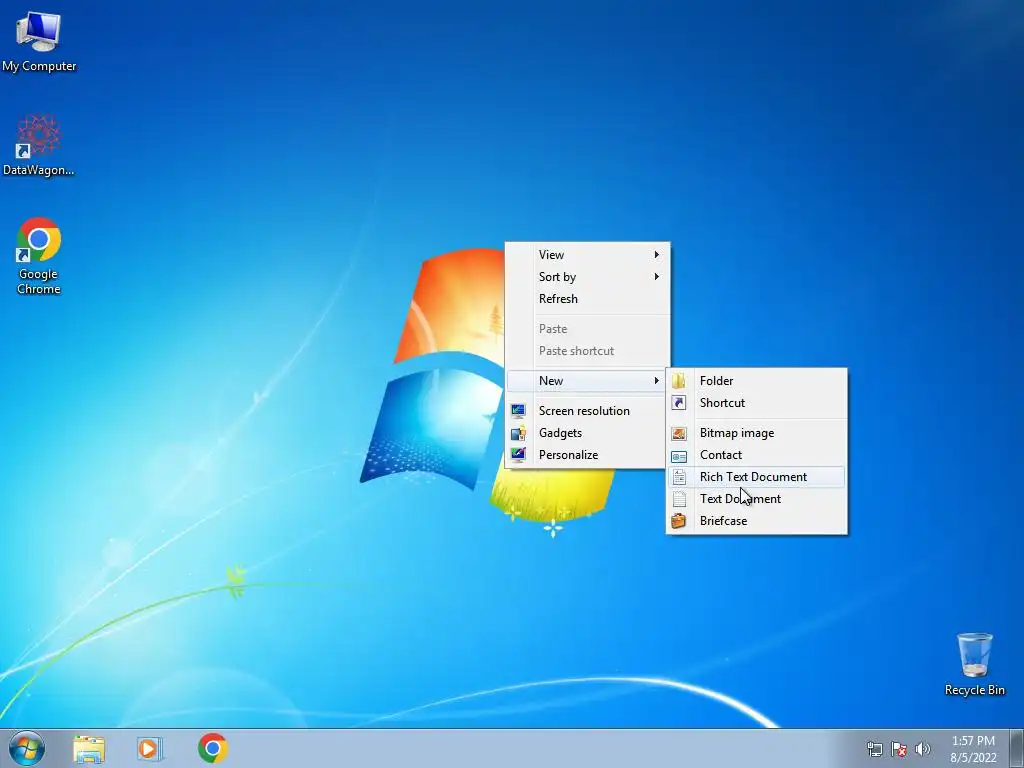Launch Chrome from the taskbar
This screenshot has width=1024, height=768.
213,748
